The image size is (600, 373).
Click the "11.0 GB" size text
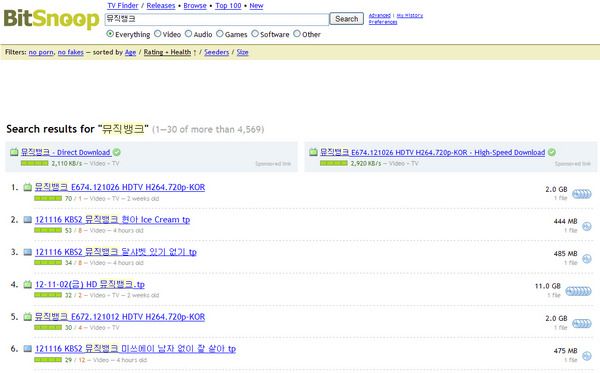tap(548, 286)
